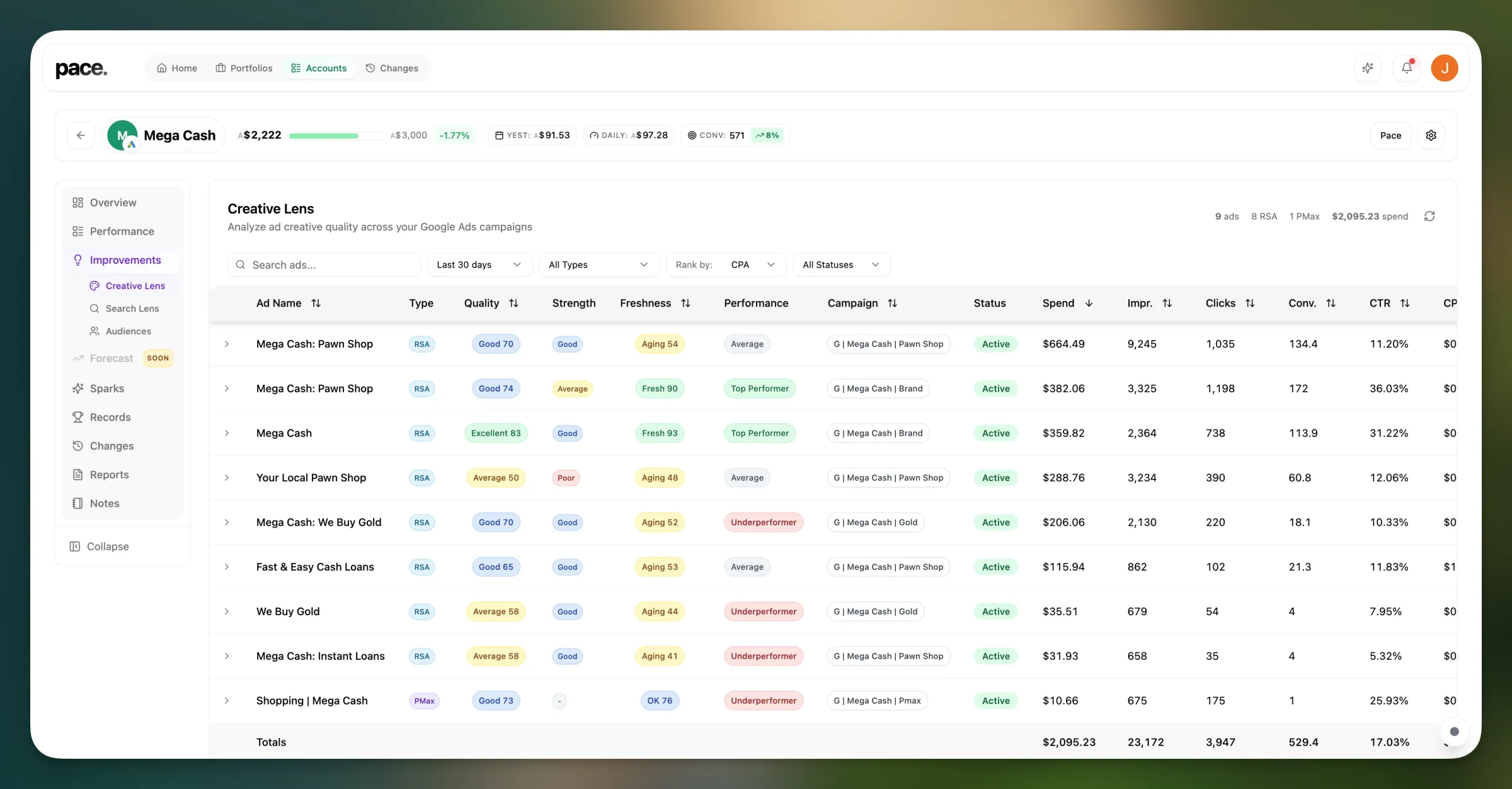Viewport: 1512px width, 789px height.
Task: Click the YEST: A$91.53 chip
Action: [x=532, y=135]
